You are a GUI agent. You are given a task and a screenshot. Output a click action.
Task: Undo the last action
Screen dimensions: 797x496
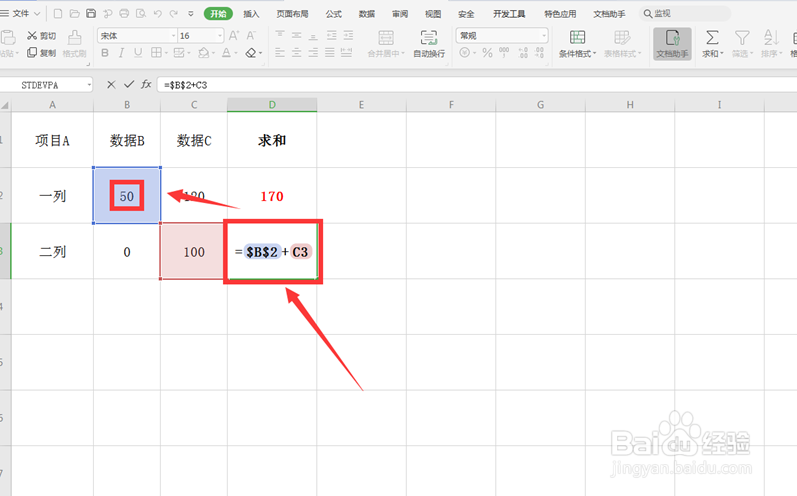click(158, 14)
